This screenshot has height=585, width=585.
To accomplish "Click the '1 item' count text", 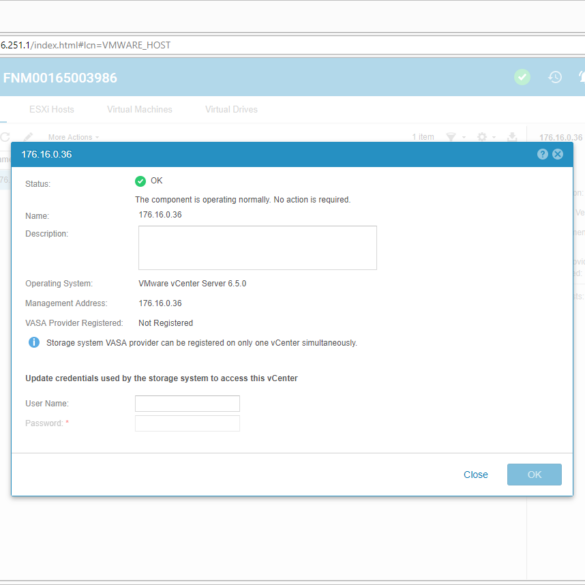I will (x=423, y=137).
